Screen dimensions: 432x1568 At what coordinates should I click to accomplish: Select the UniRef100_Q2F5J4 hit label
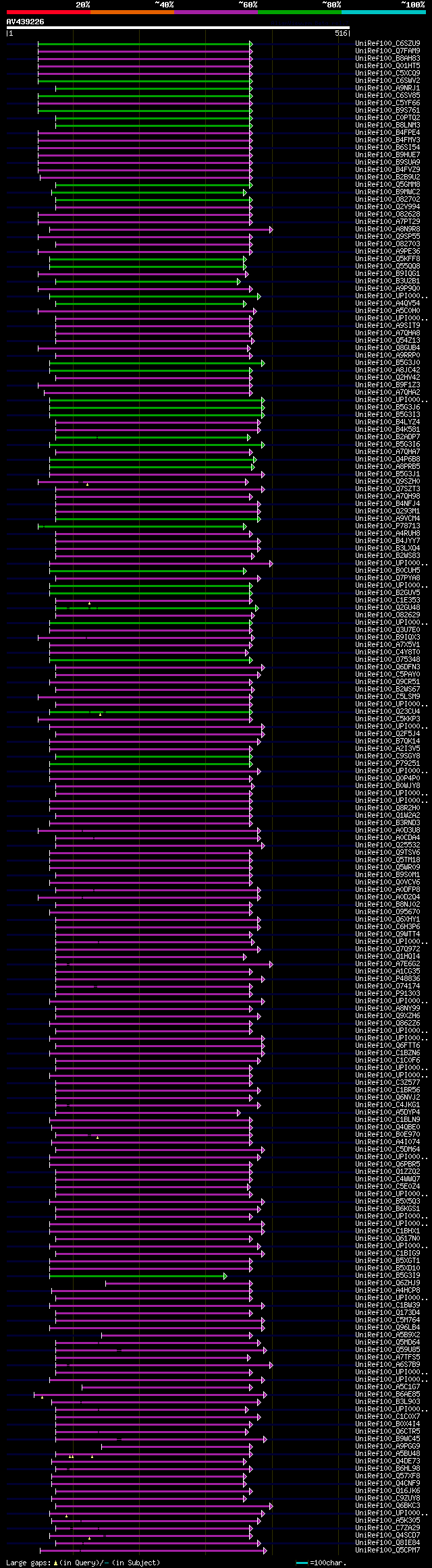(387, 734)
